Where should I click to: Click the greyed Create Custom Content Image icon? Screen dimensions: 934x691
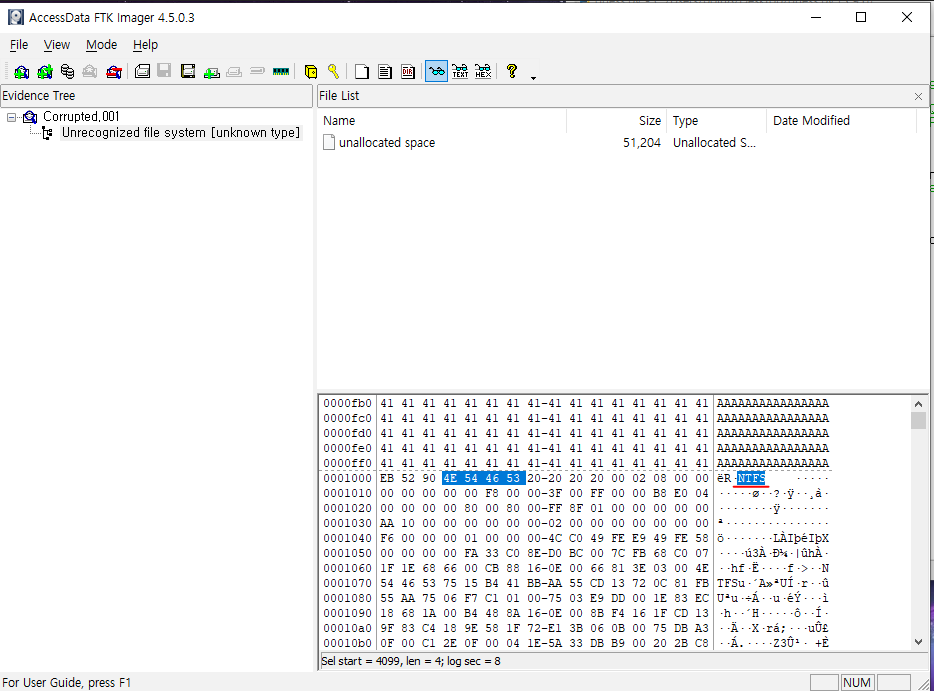[234, 71]
